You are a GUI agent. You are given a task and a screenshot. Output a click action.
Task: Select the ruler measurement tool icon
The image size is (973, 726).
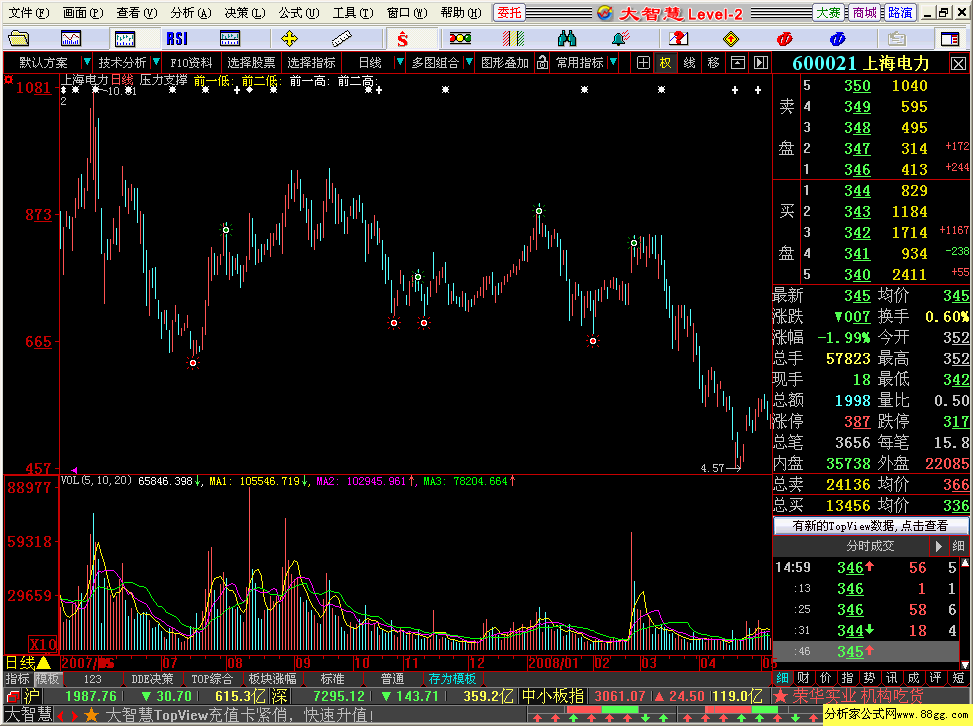click(342, 39)
